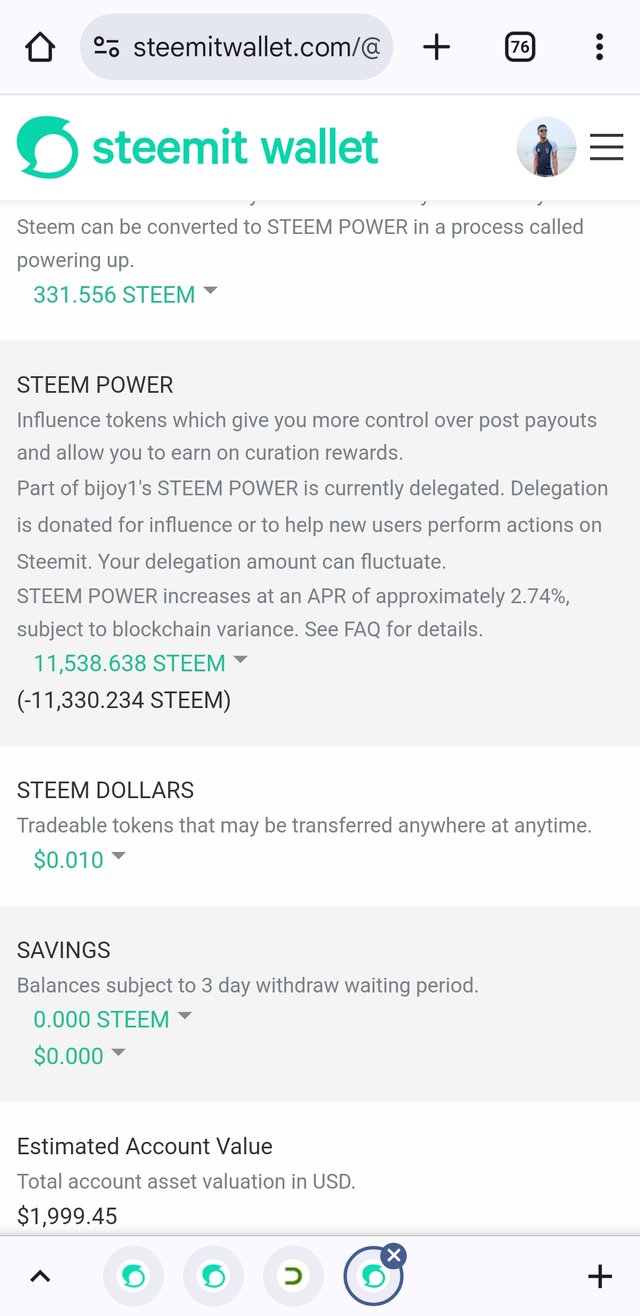Collapse the bottom tab strip with the up chevron
The width and height of the screenshot is (640, 1316).
(x=40, y=1276)
